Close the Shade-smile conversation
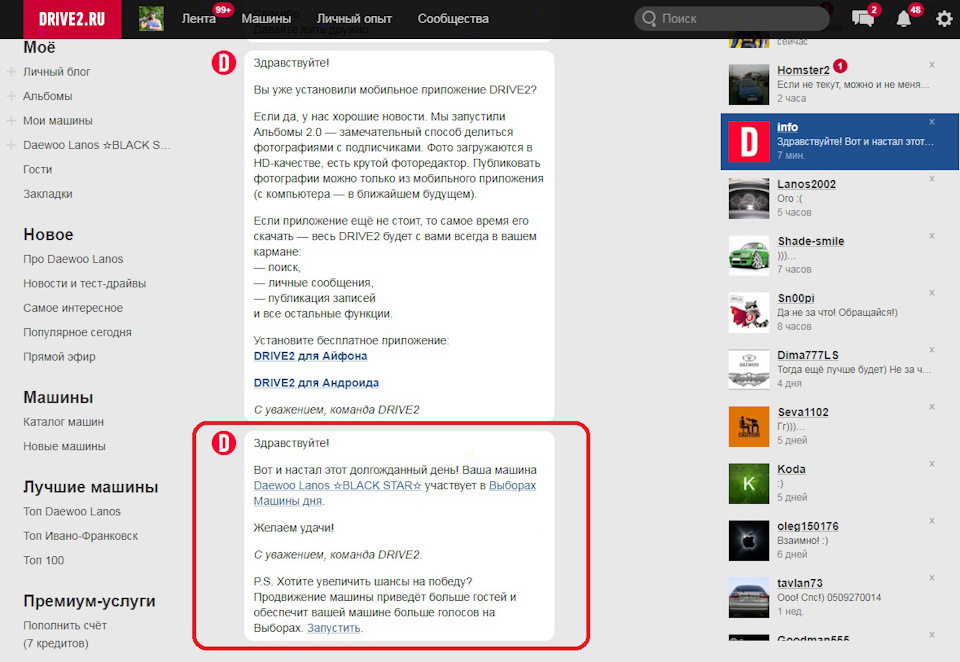 pos(932,236)
